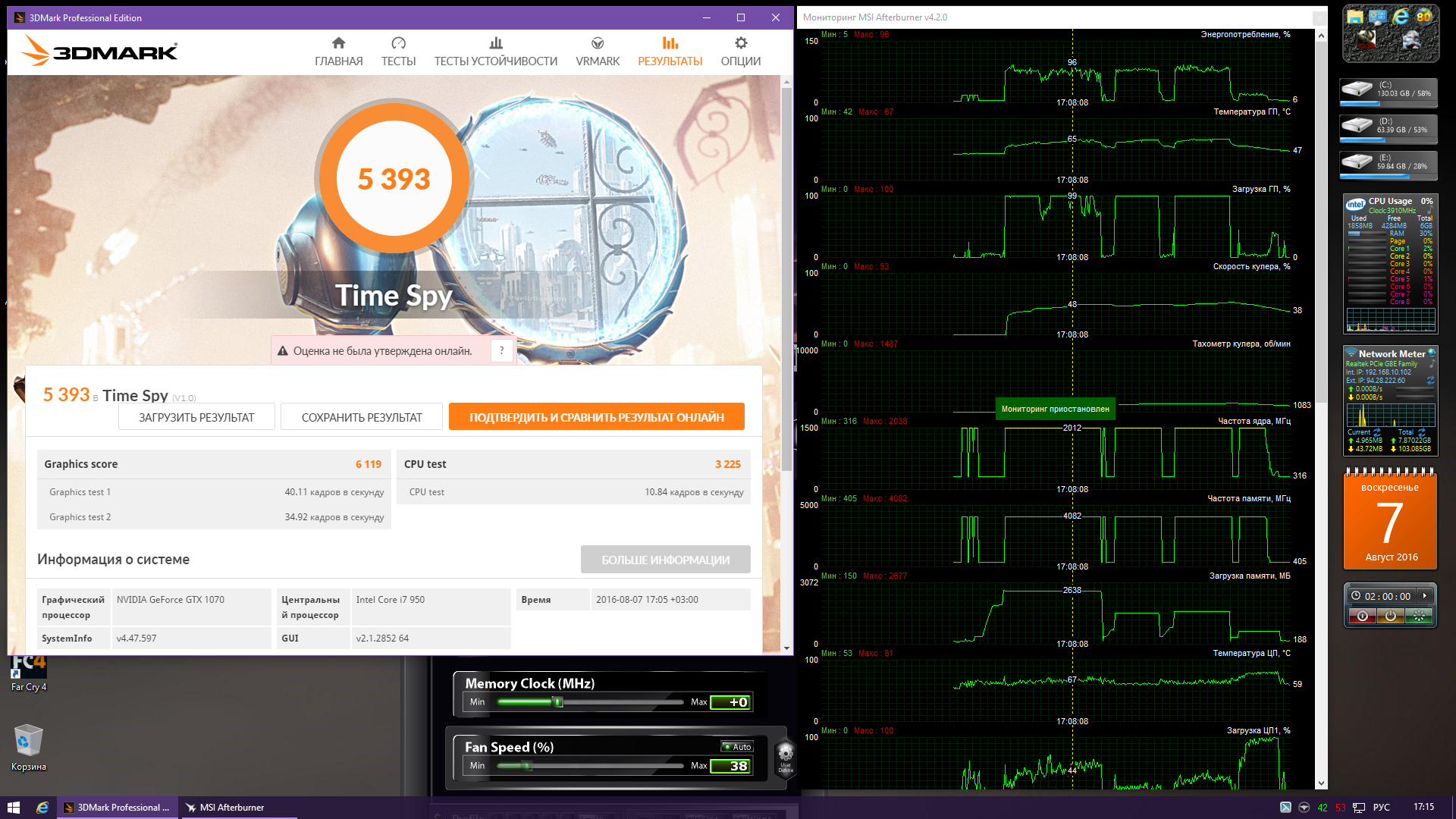1456x819 pixels.
Task: Open the ГЛАВНАЯ home tab
Action: (338, 52)
